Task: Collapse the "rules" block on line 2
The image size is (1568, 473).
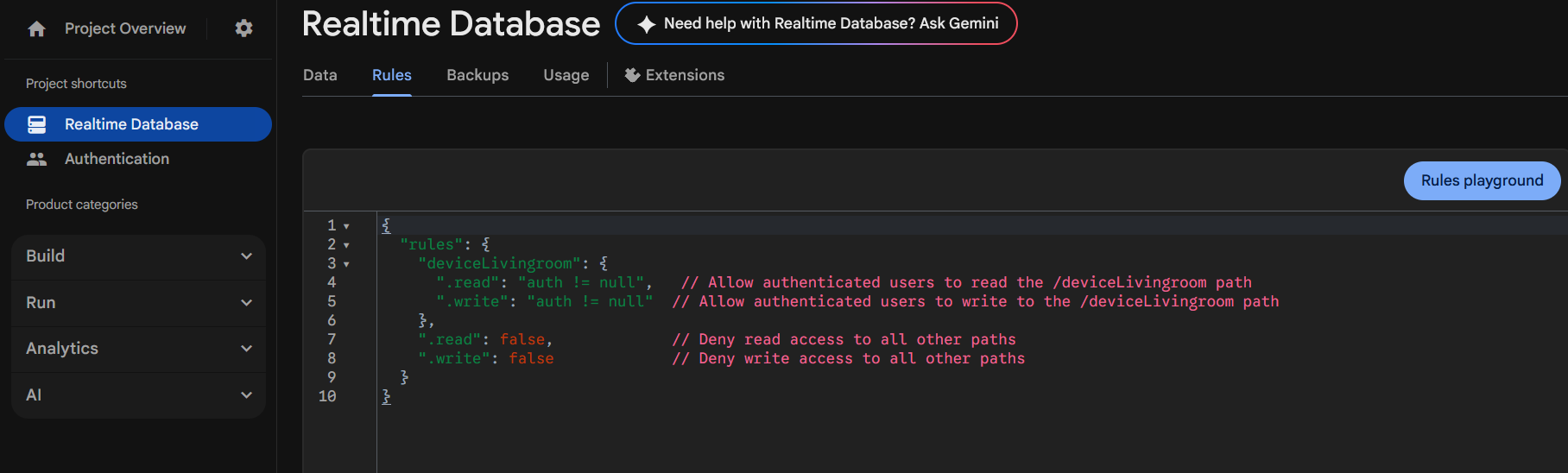Action: pyautogui.click(x=346, y=245)
